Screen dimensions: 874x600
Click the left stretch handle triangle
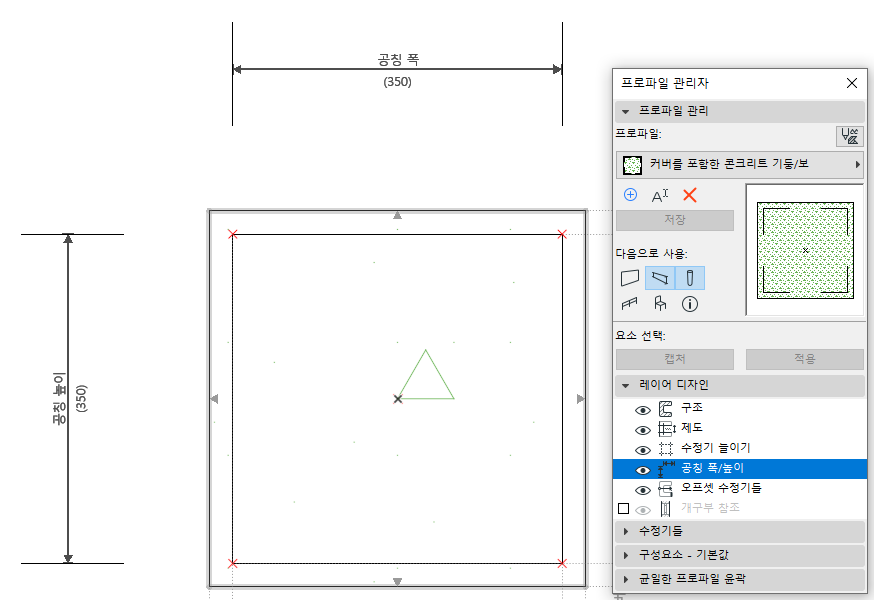215,399
